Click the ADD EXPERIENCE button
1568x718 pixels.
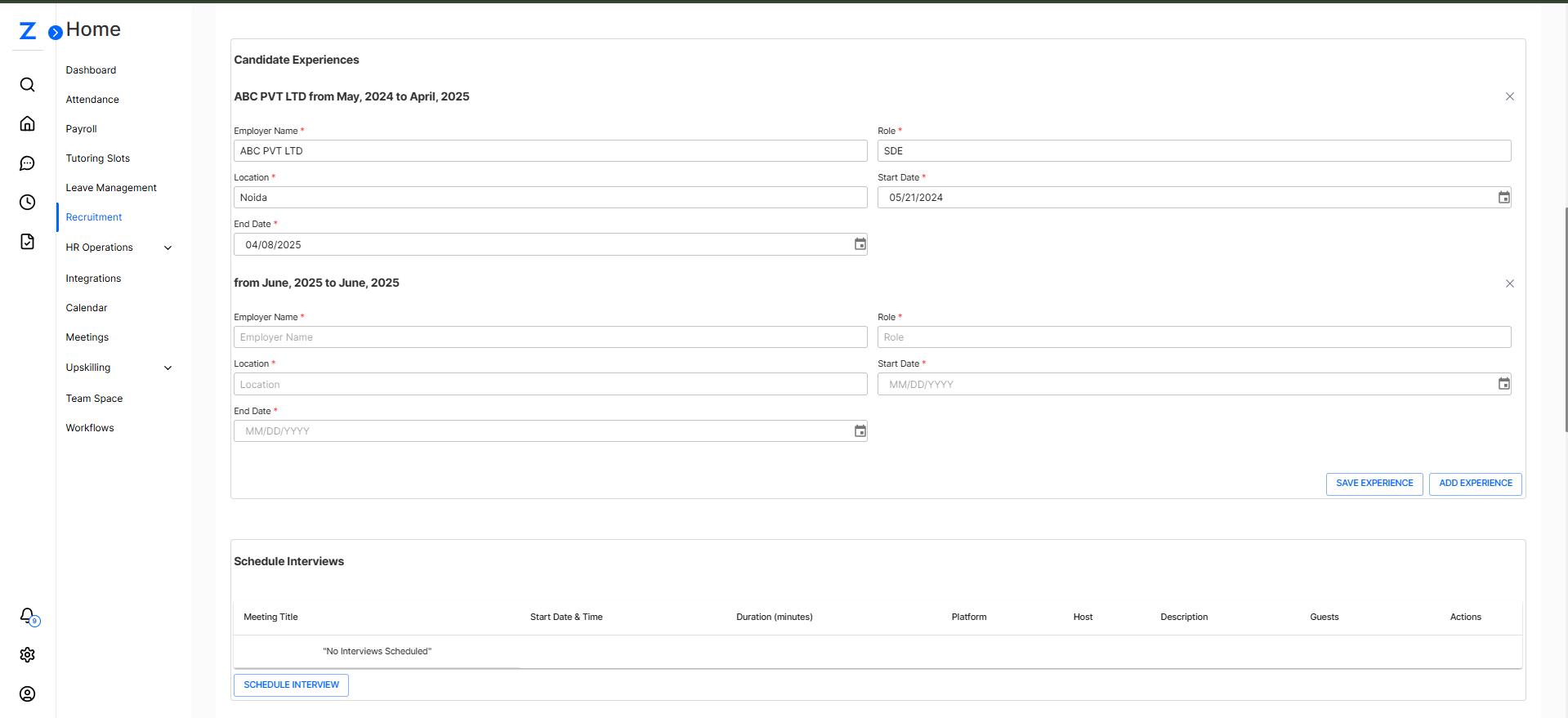(x=1475, y=484)
